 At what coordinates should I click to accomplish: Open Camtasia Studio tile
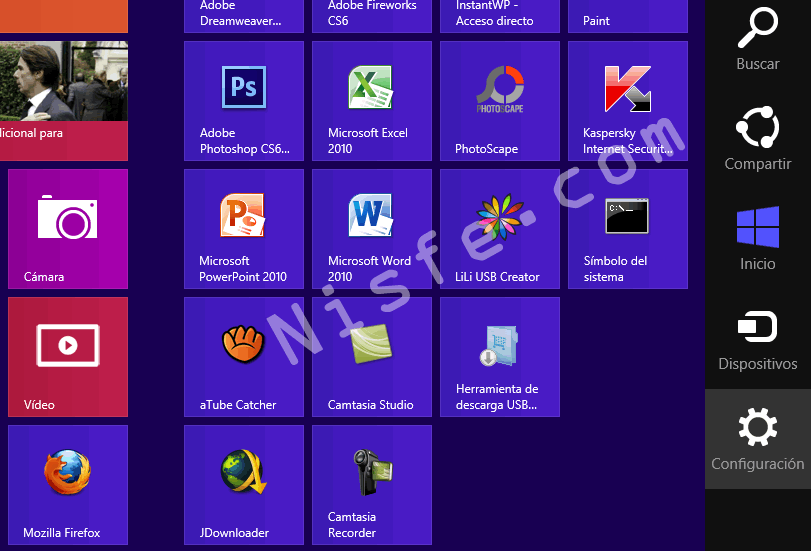coord(372,357)
